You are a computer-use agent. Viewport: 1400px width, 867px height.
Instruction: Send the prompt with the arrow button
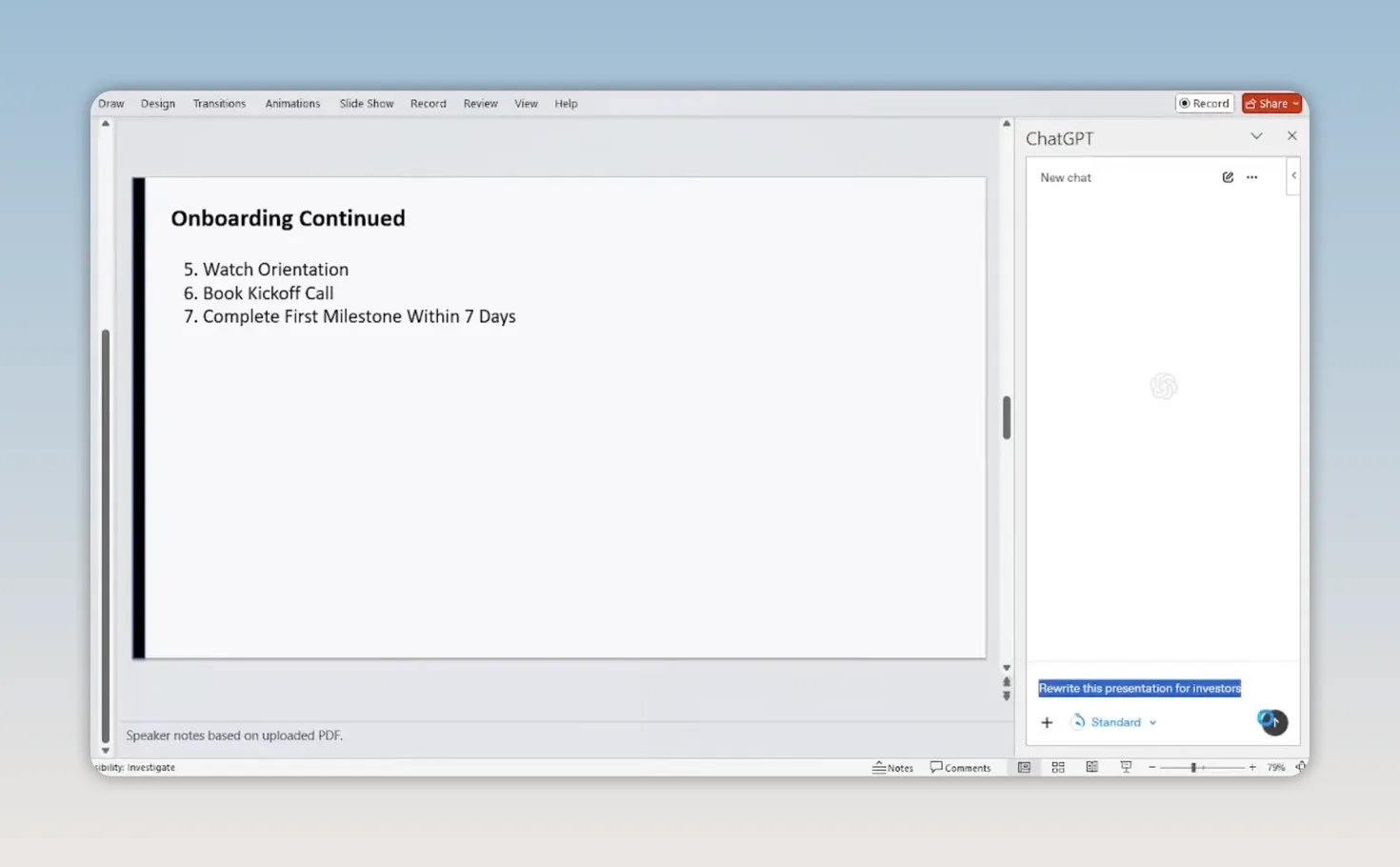pyautogui.click(x=1273, y=722)
